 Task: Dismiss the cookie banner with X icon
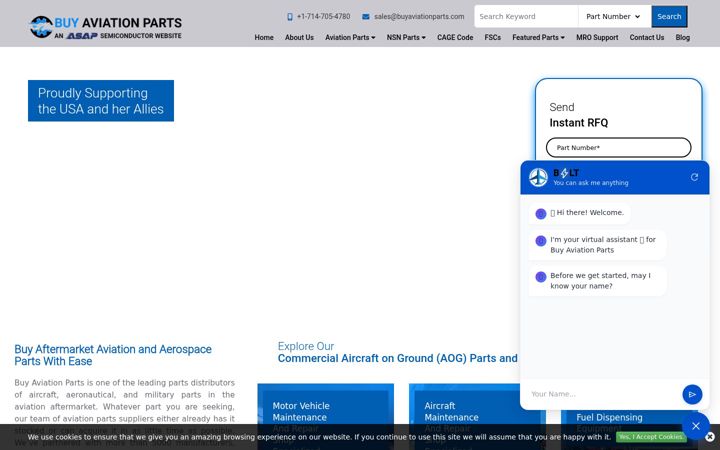(x=710, y=437)
